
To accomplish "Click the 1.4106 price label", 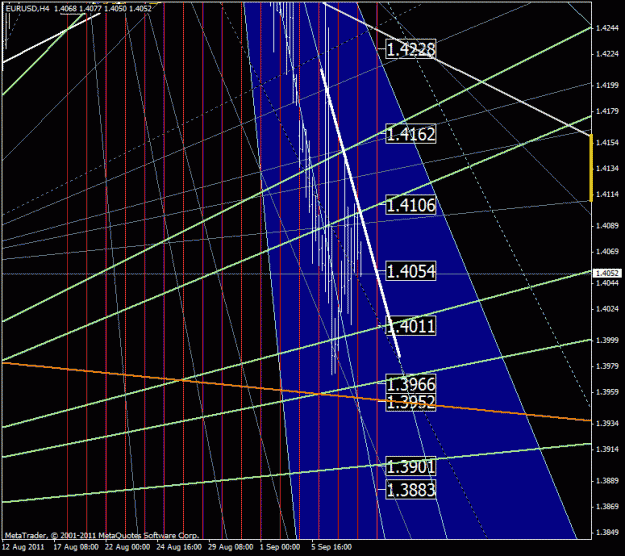I will click(411, 205).
